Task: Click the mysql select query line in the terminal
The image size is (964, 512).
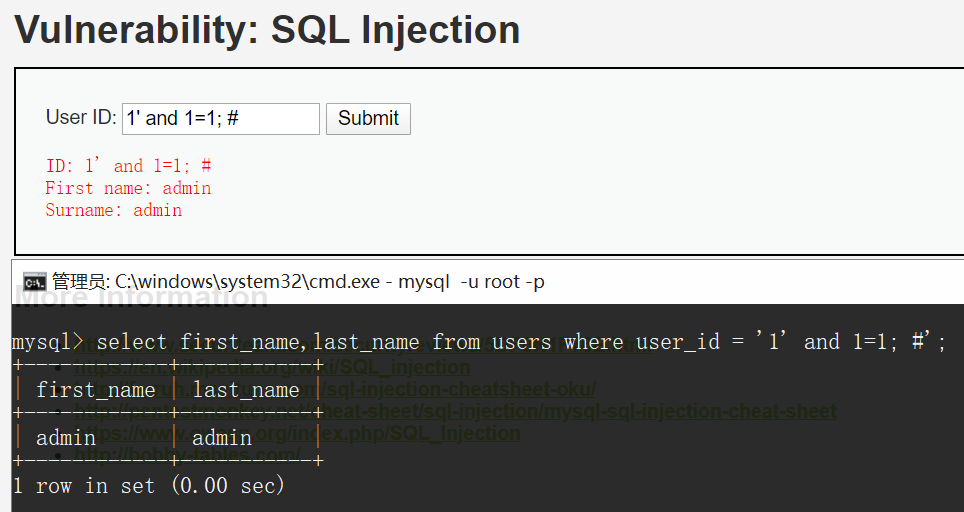Action: tap(478, 341)
